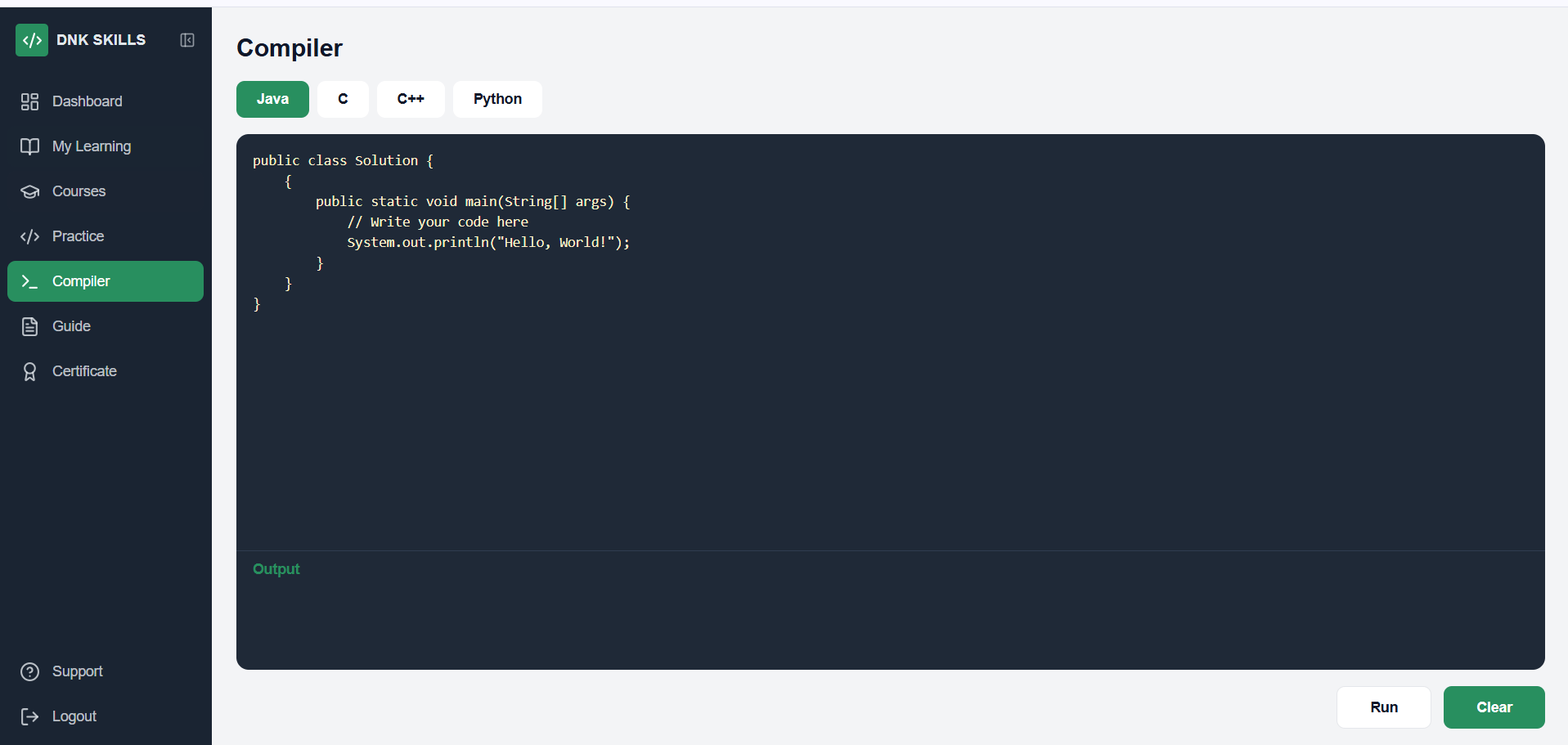Image resolution: width=1568 pixels, height=745 pixels.
Task: Select the My Learning book icon
Action: [30, 146]
